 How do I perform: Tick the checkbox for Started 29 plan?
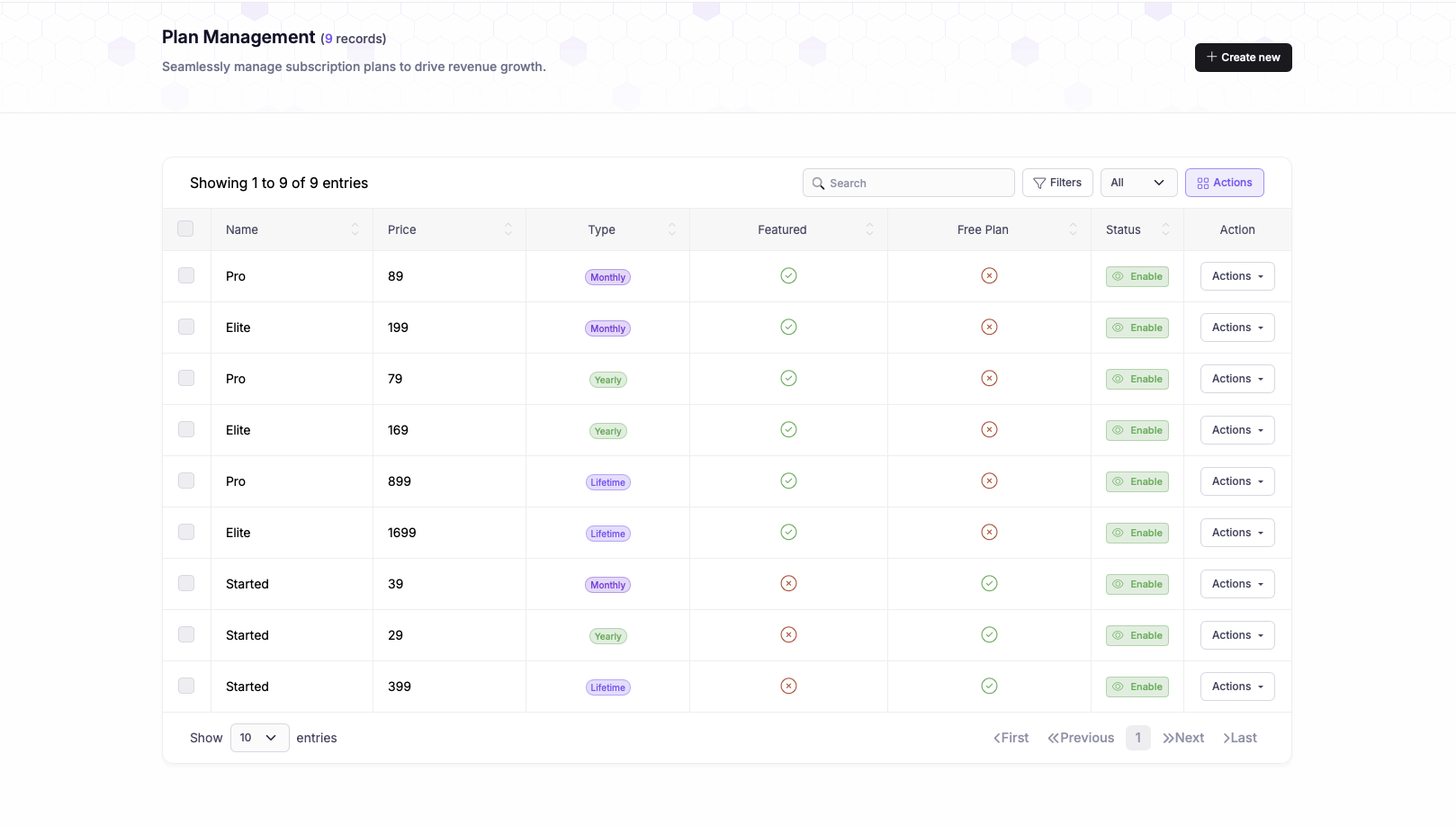[x=186, y=634]
